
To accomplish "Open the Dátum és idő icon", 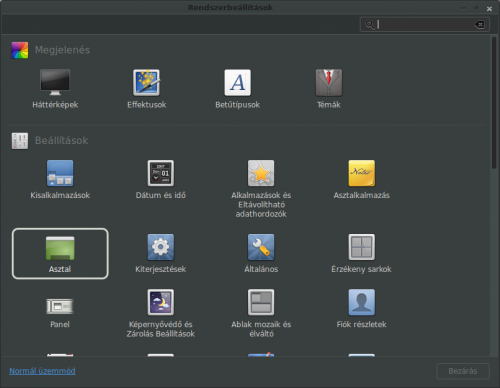I will pos(161,173).
